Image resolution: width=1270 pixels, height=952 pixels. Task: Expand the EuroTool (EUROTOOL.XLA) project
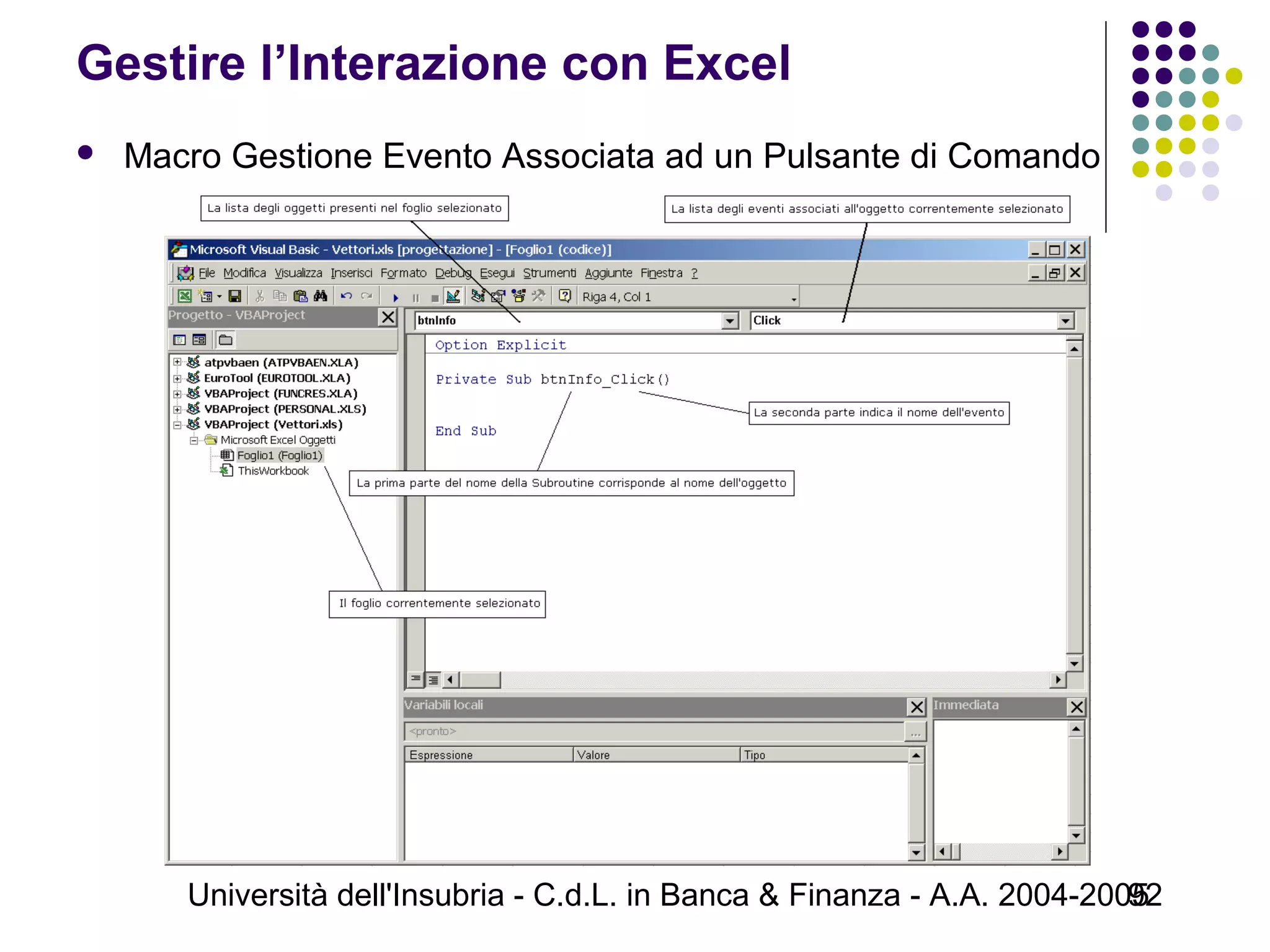tap(177, 377)
